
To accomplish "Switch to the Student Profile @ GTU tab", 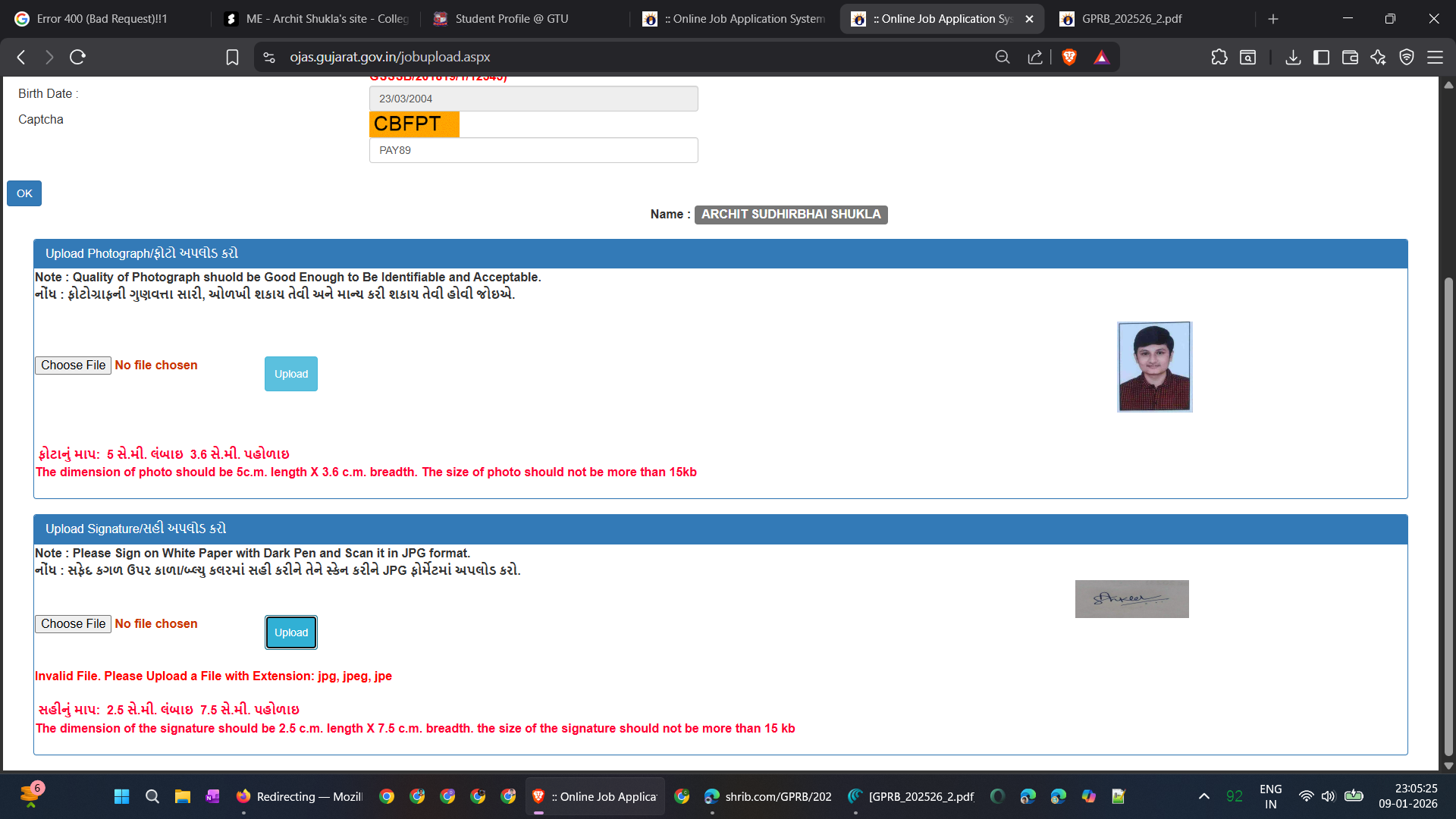I will (x=511, y=19).
